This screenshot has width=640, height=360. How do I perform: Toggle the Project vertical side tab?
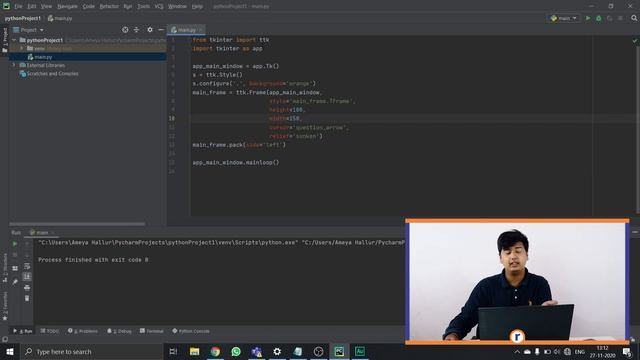click(5, 39)
